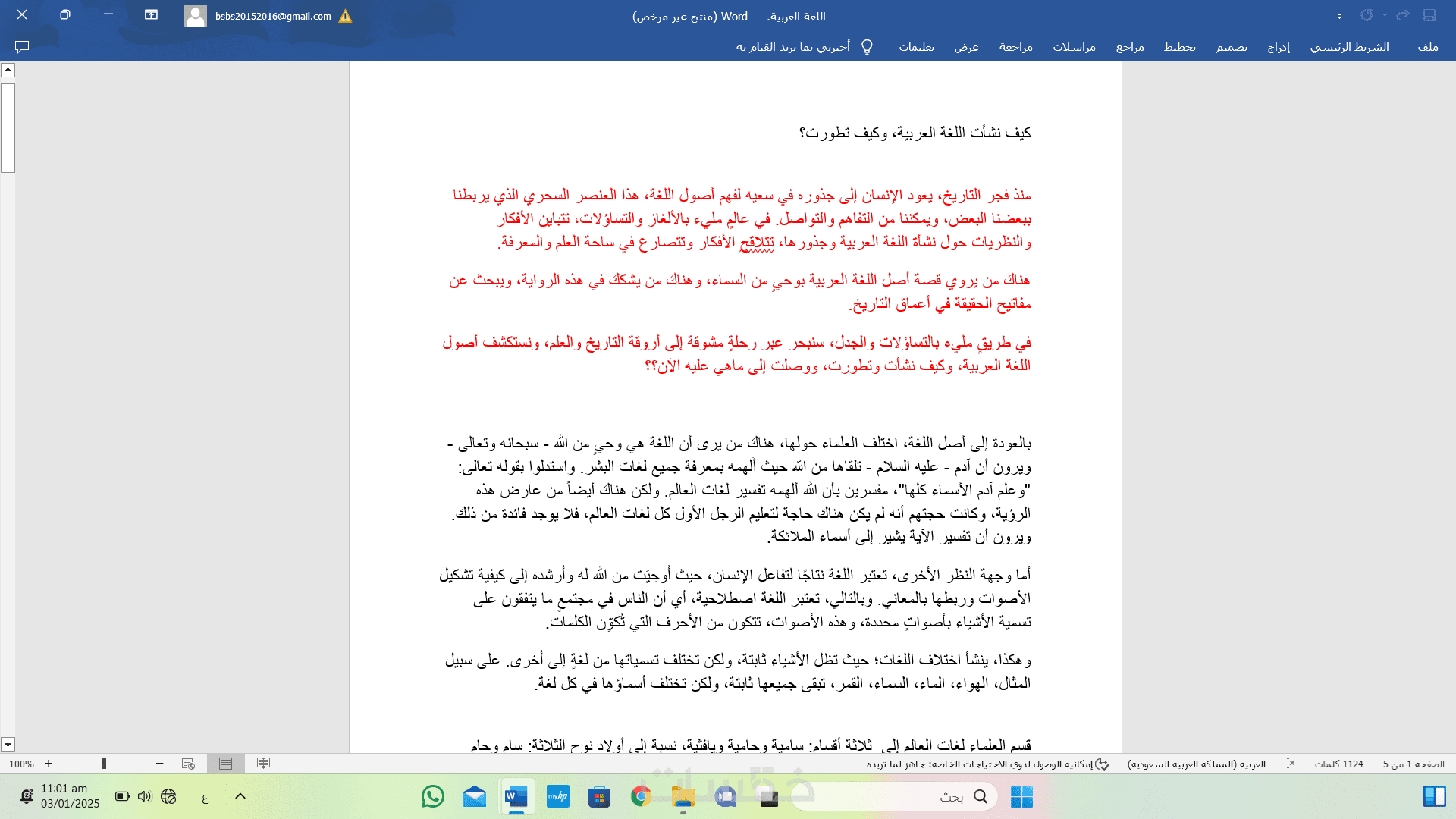Click the ribbon display options icon
This screenshot has height=819, width=1456.
click(x=151, y=15)
